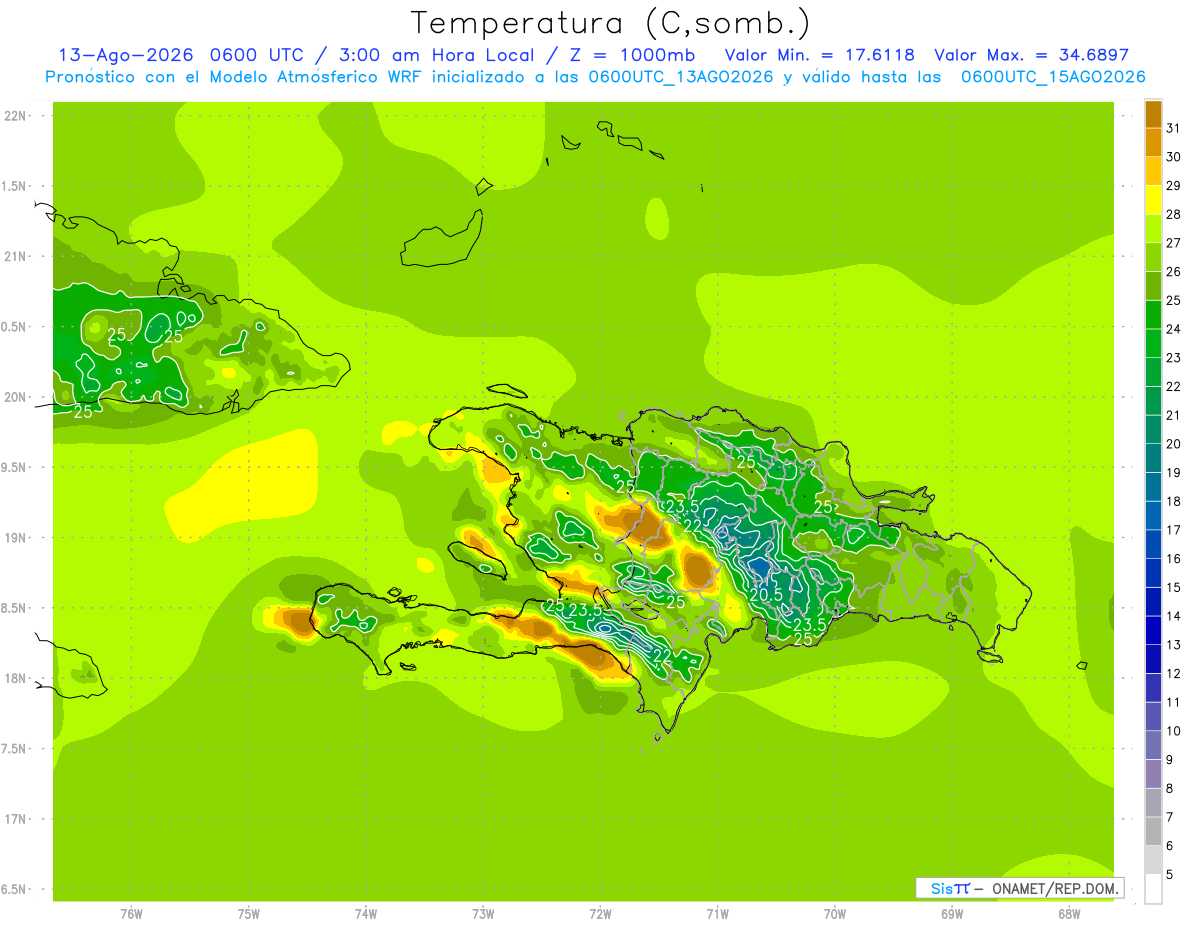Click the 'ONAMET/REP.DOM.' credit label
The image size is (1200, 927).
[x=1054, y=888]
